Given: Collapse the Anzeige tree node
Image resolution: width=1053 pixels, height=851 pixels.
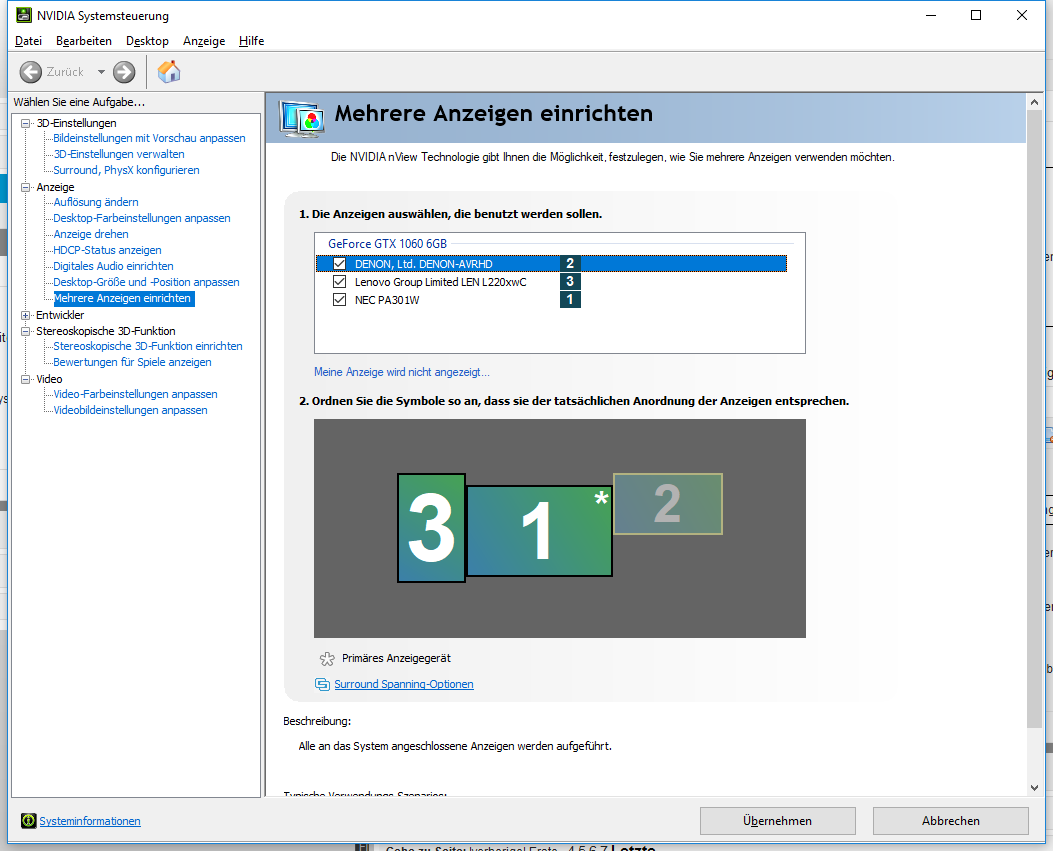Looking at the screenshot, I should [26, 187].
